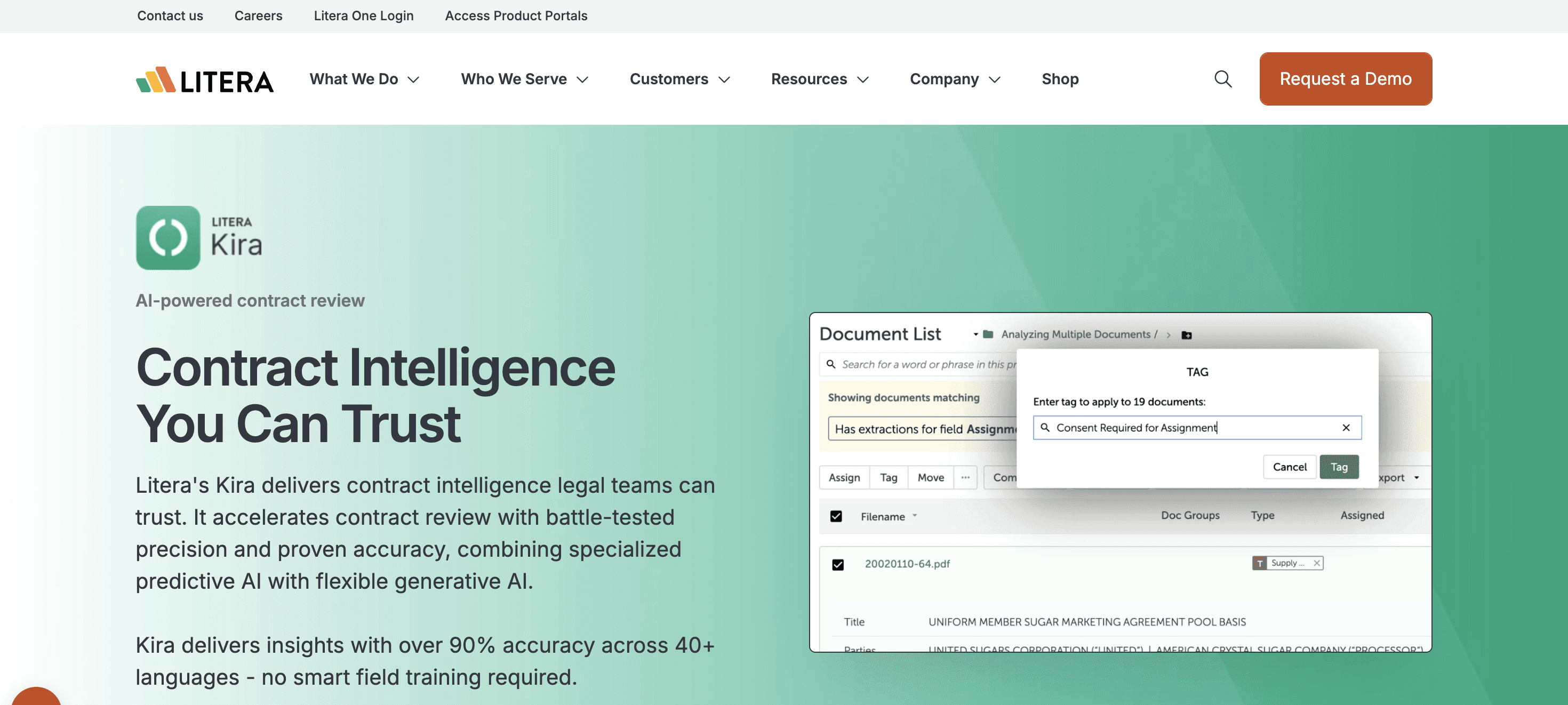
Task: Toggle the select-all Filename checkbox
Action: tap(836, 516)
